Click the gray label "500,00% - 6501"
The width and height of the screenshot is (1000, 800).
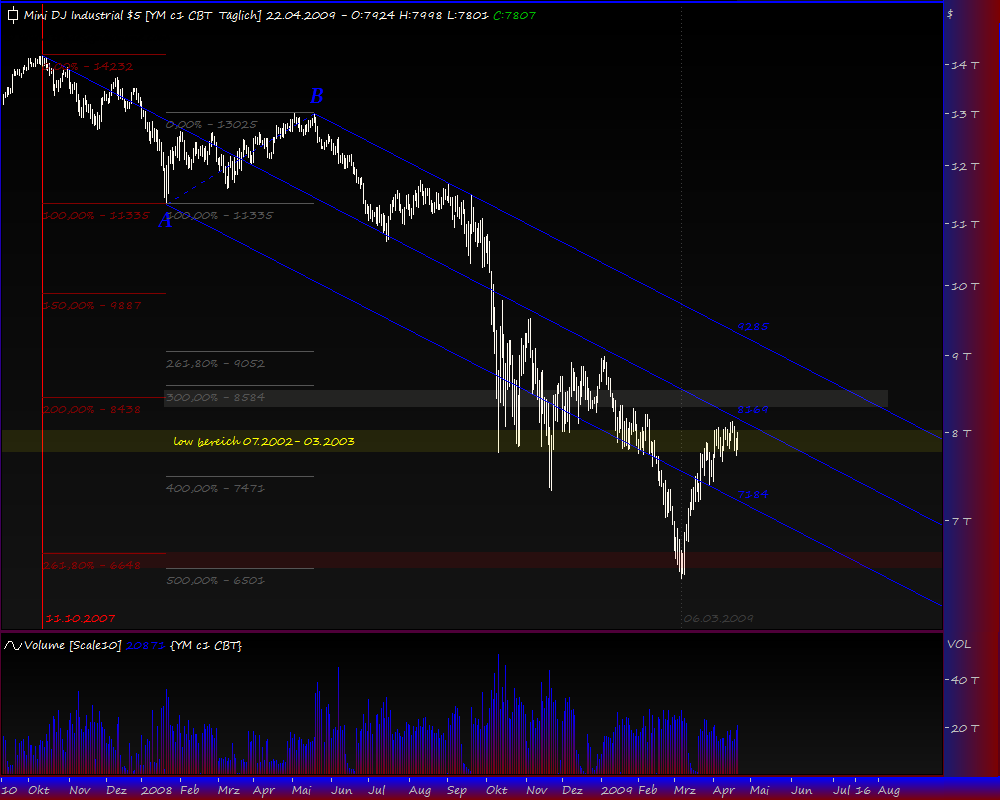216,581
